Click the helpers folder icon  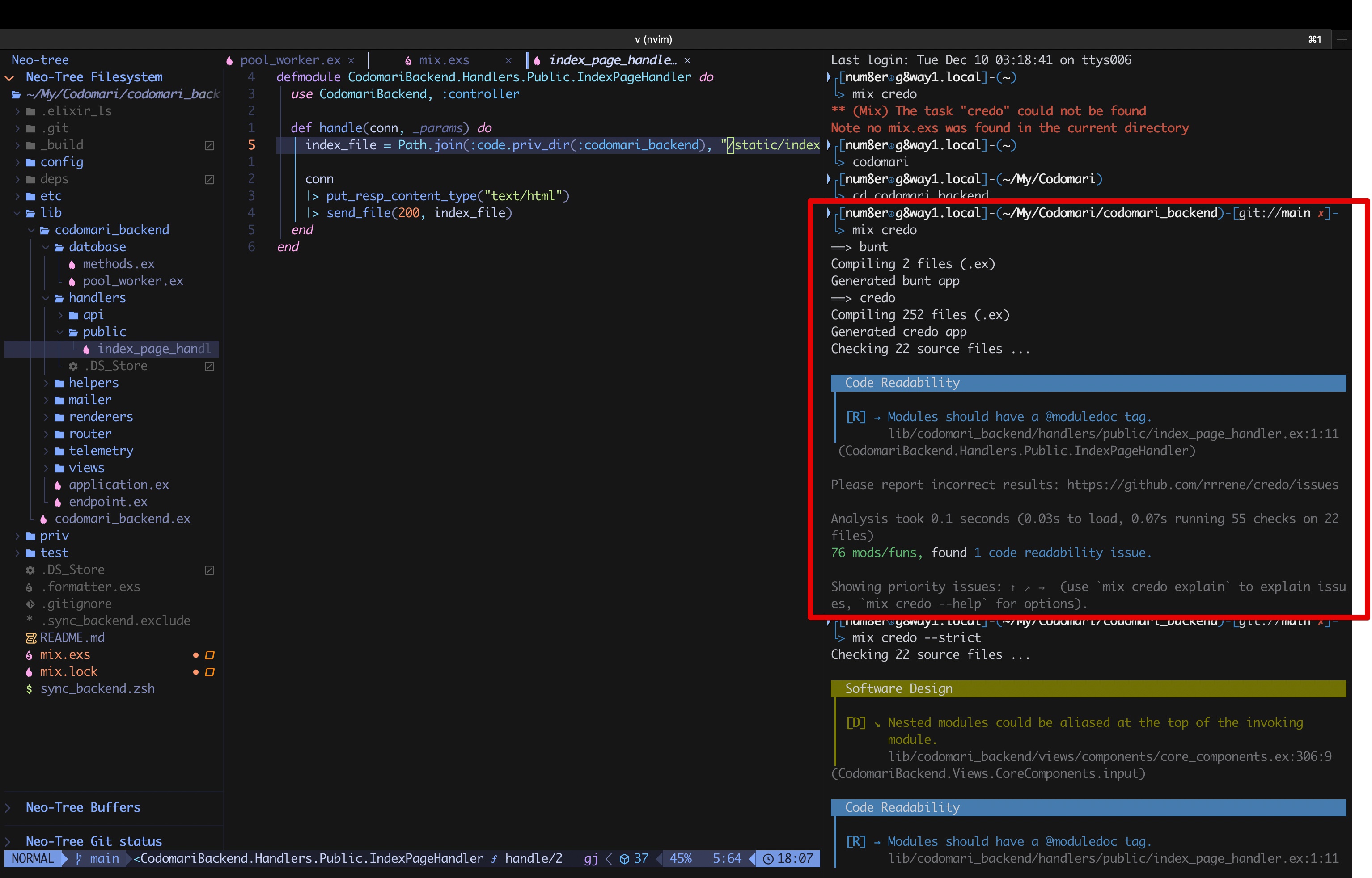[x=59, y=383]
